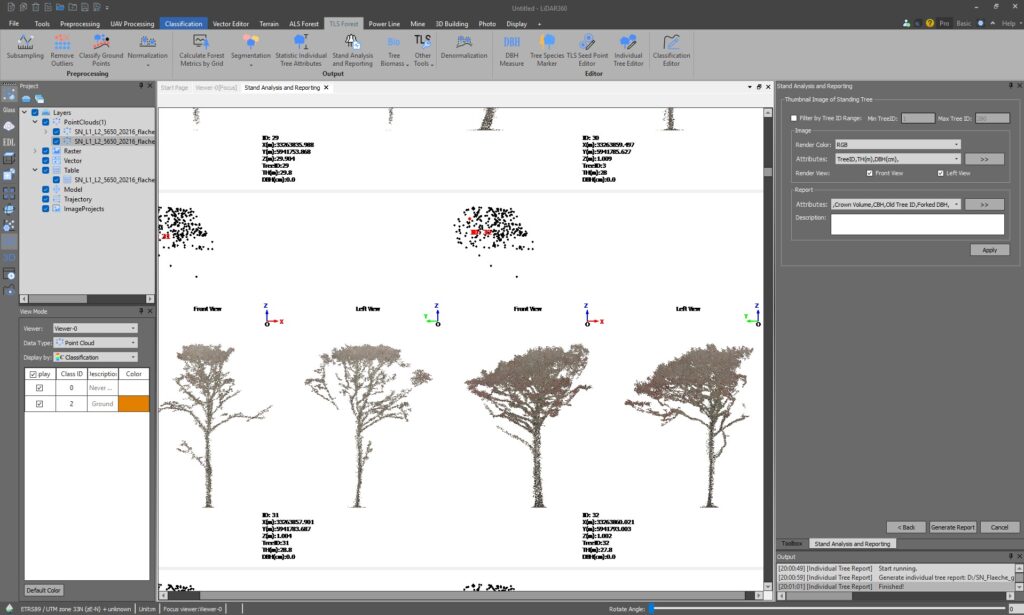The image size is (1024, 615).
Task: Click the white class 0 color swatch
Action: pos(134,388)
